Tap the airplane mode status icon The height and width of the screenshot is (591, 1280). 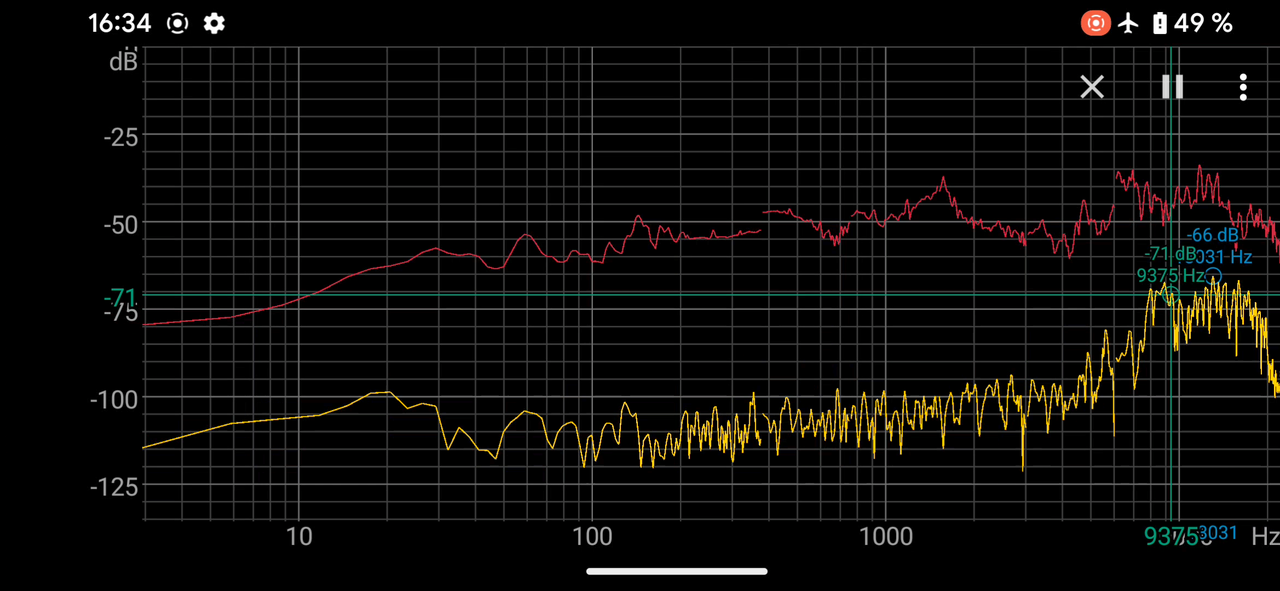[x=1129, y=23]
